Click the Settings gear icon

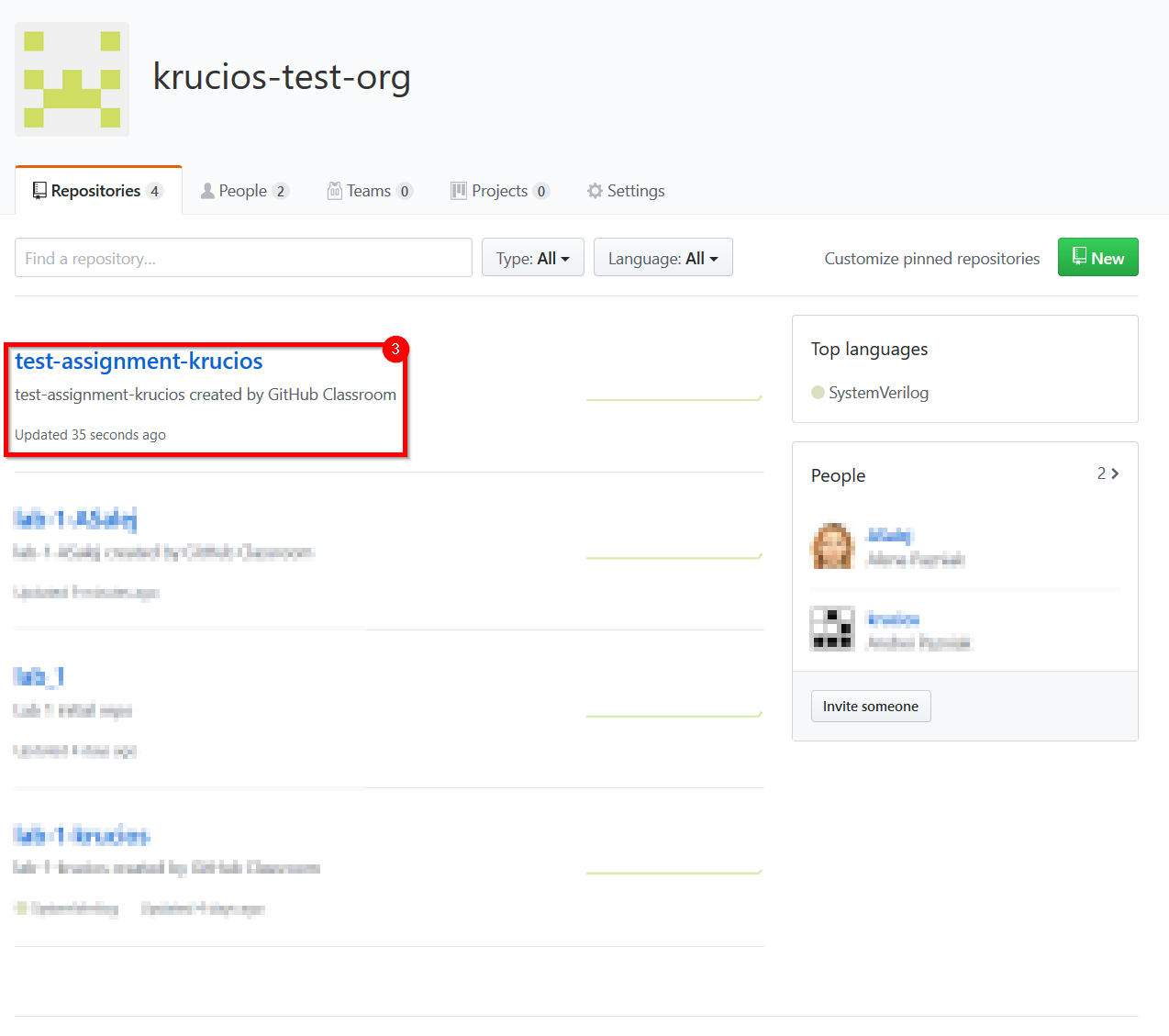[x=596, y=191]
